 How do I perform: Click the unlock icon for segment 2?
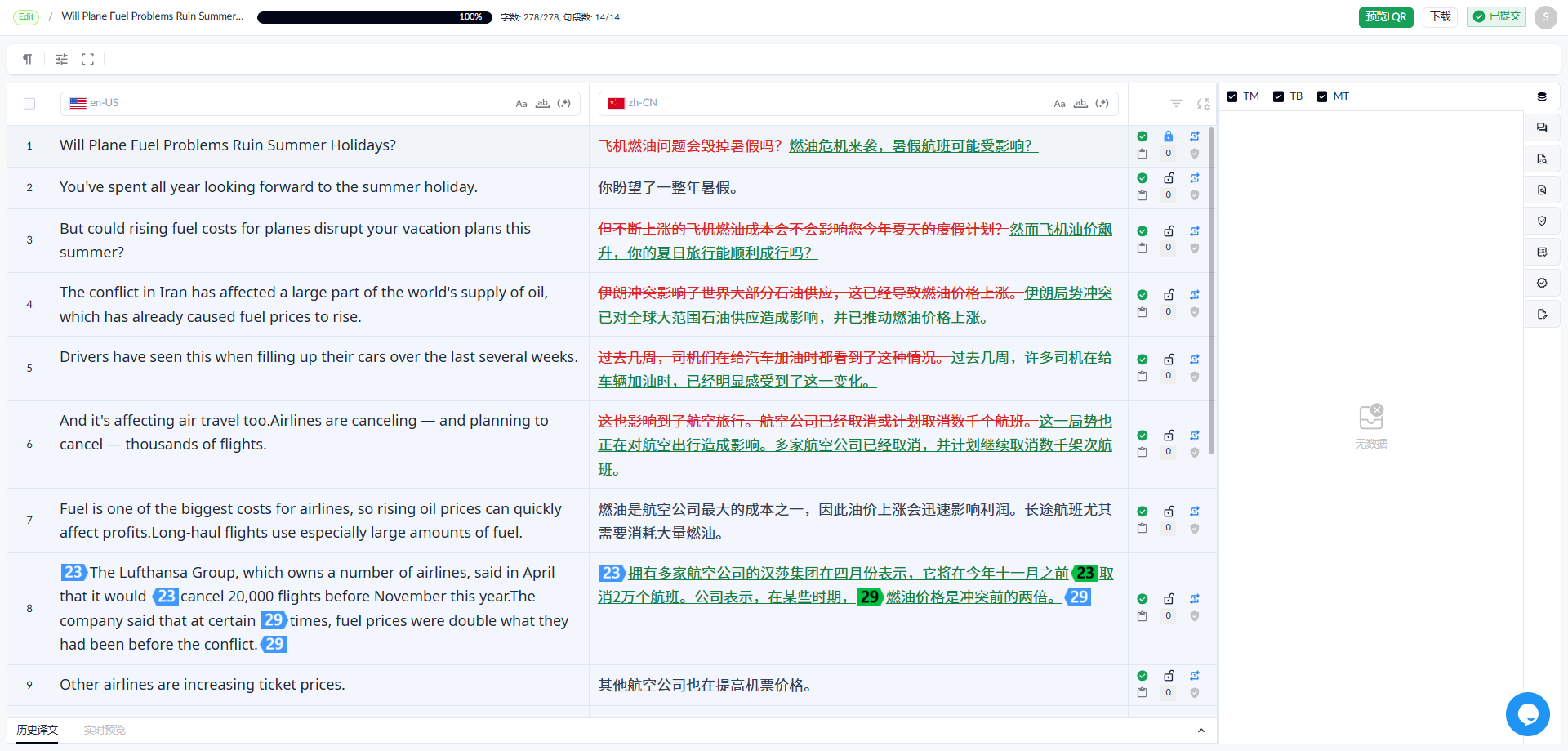click(x=1169, y=178)
